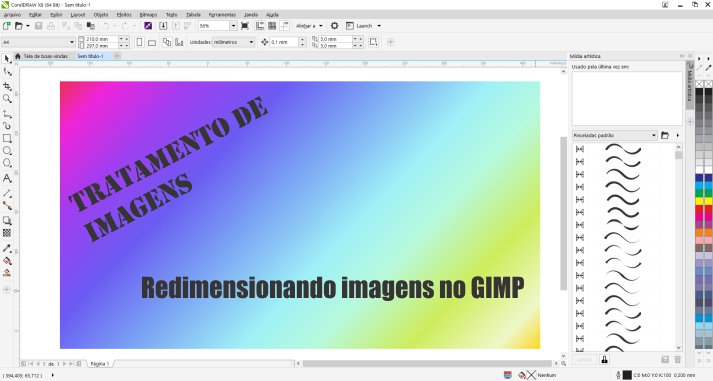
Task: Create a new document with New icon
Action: tap(7, 26)
